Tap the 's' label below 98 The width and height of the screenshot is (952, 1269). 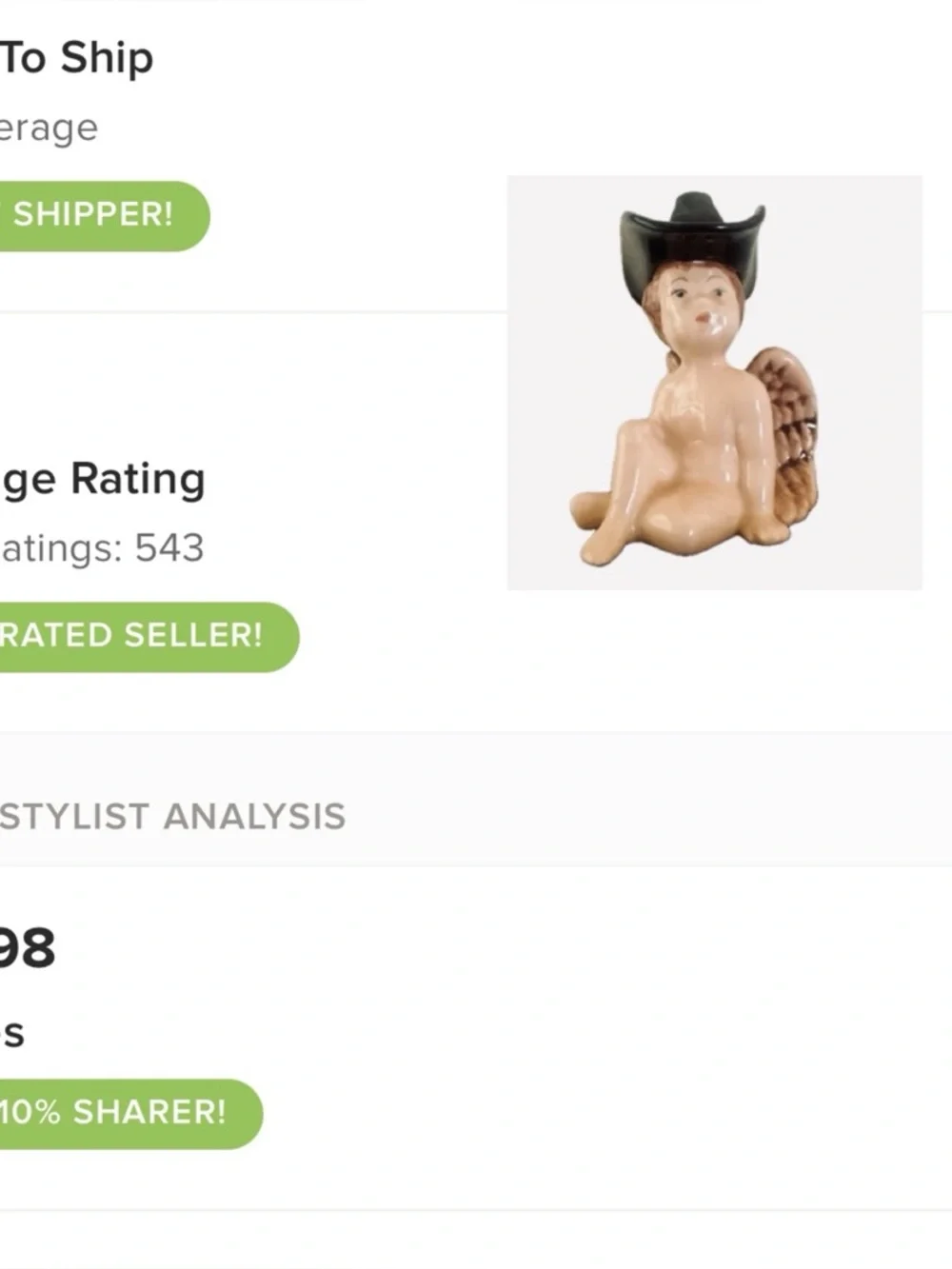12,1034
